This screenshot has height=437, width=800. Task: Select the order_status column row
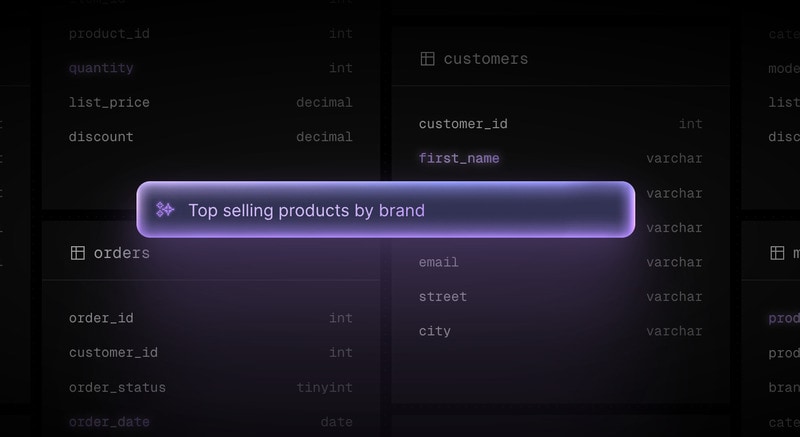117,387
